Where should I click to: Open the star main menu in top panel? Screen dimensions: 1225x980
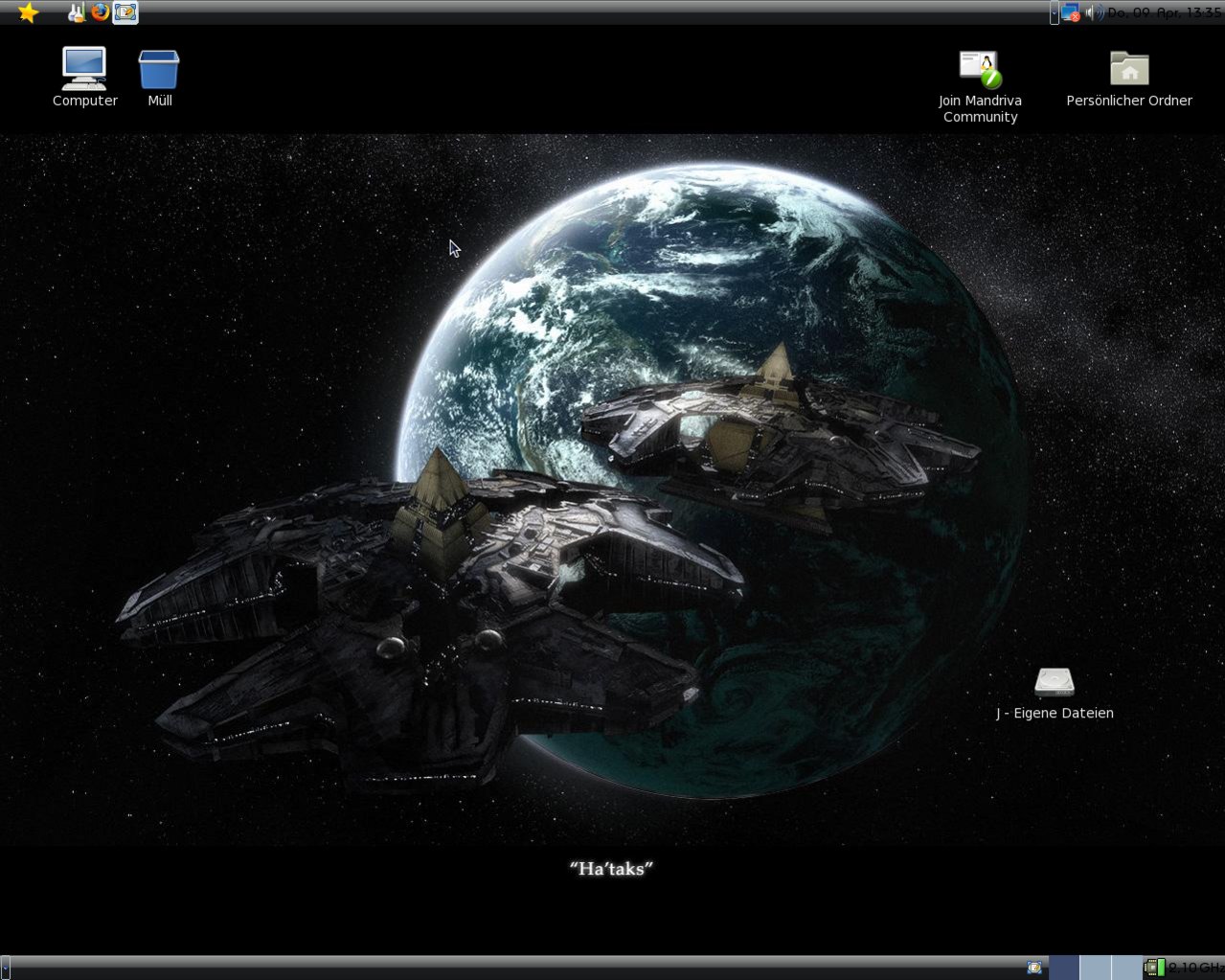[x=28, y=12]
